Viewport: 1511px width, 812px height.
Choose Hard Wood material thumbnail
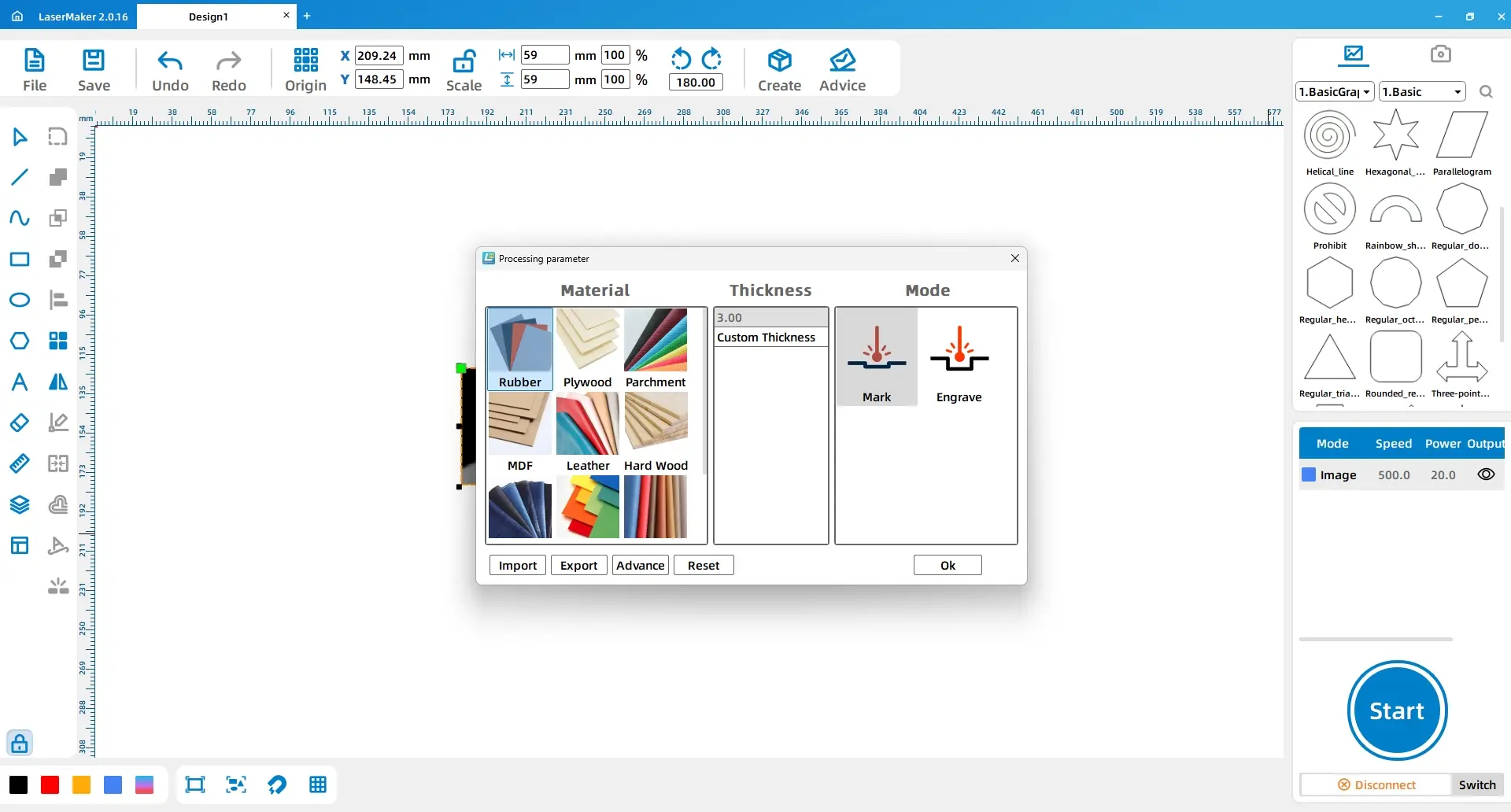click(656, 433)
